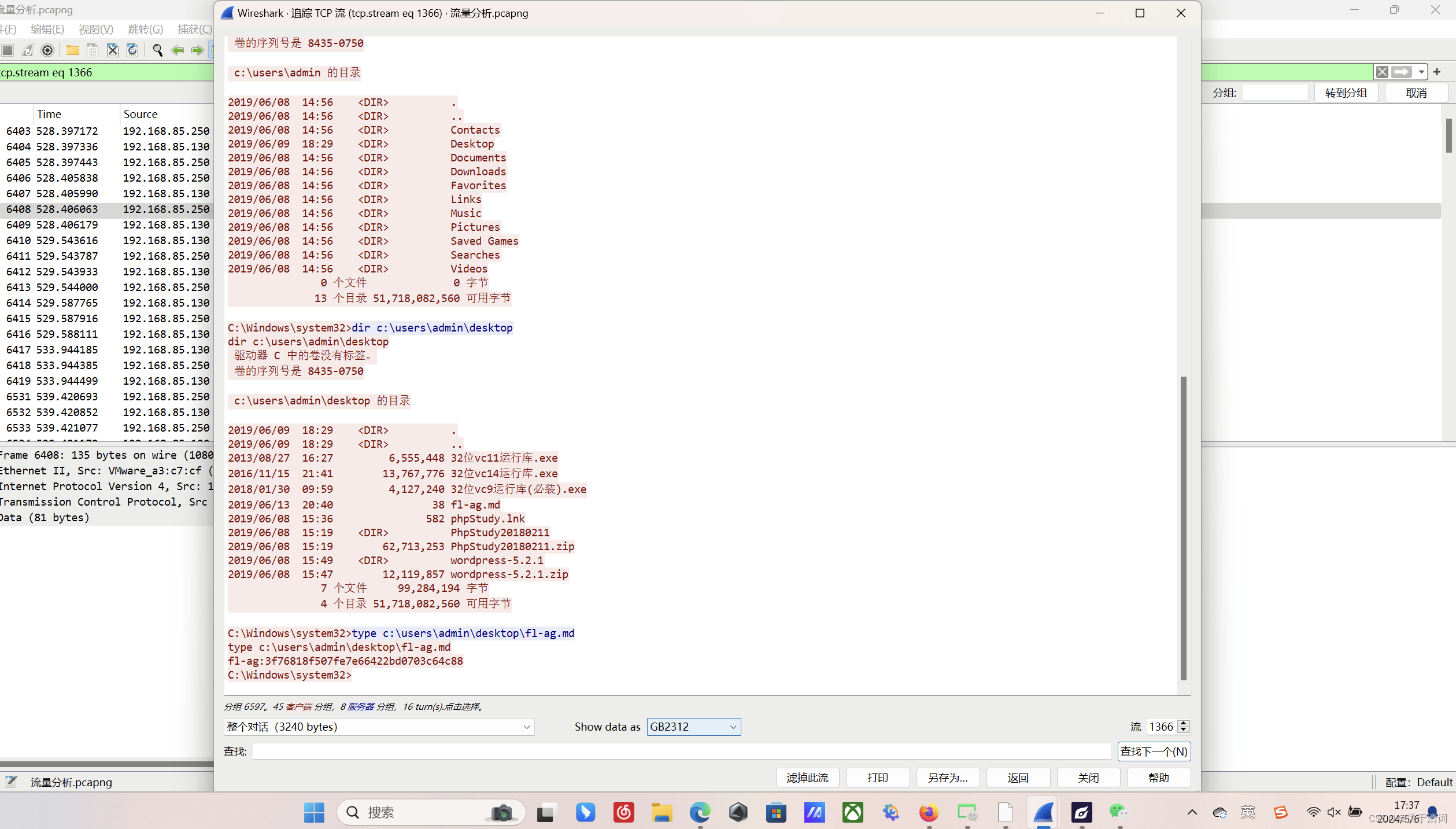Click the 滤掉此流 button
Viewport: 1456px width, 829px height.
[807, 778]
